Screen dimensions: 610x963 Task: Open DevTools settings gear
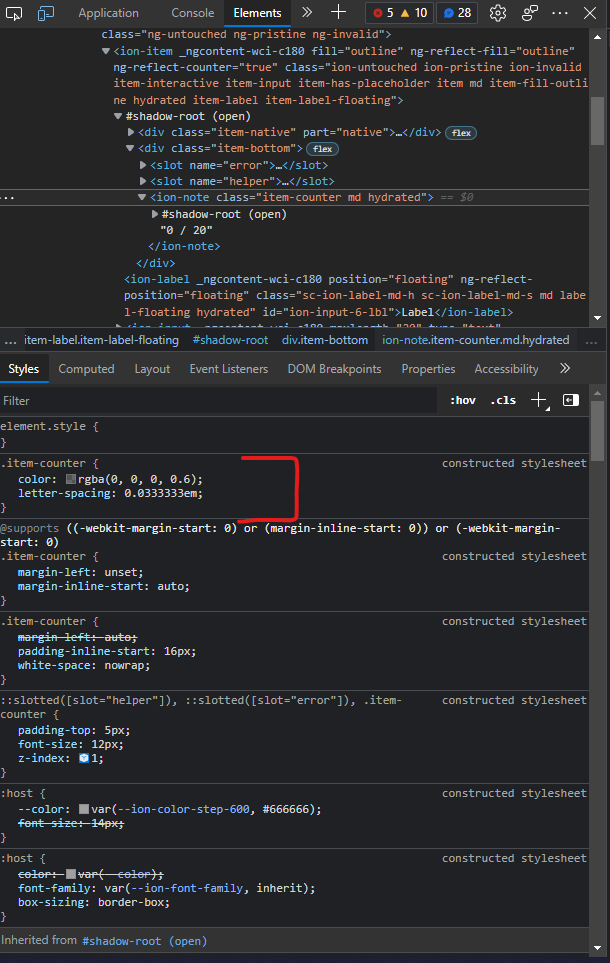click(x=497, y=13)
